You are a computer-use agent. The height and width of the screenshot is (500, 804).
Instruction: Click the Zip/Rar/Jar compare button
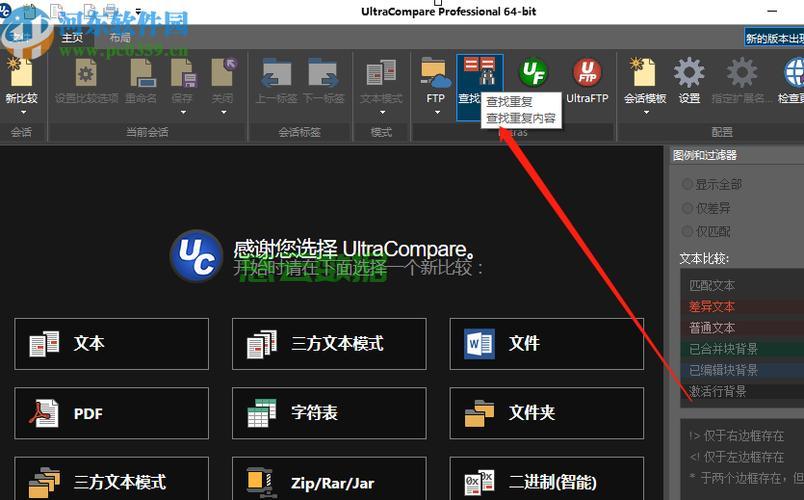pyautogui.click(x=329, y=483)
